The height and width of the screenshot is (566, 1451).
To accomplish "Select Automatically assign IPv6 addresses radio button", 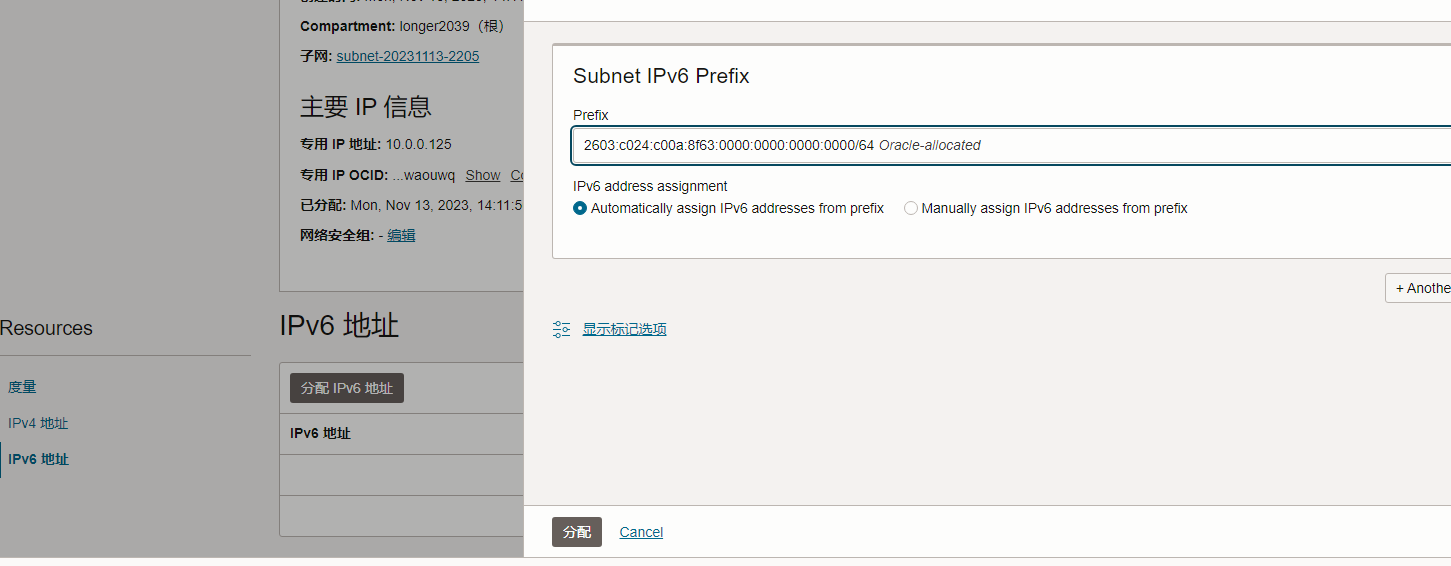I will 580,209.
